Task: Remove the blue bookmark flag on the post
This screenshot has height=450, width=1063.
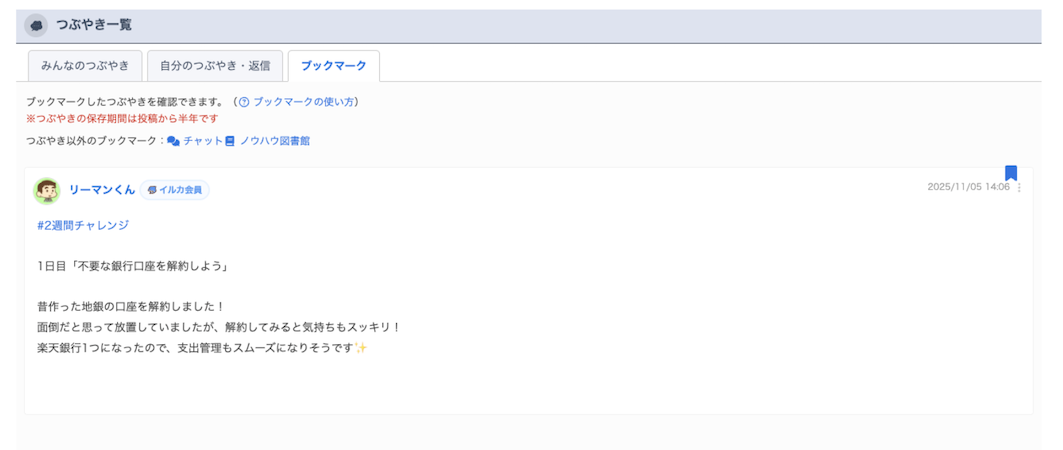Action: coord(1011,173)
